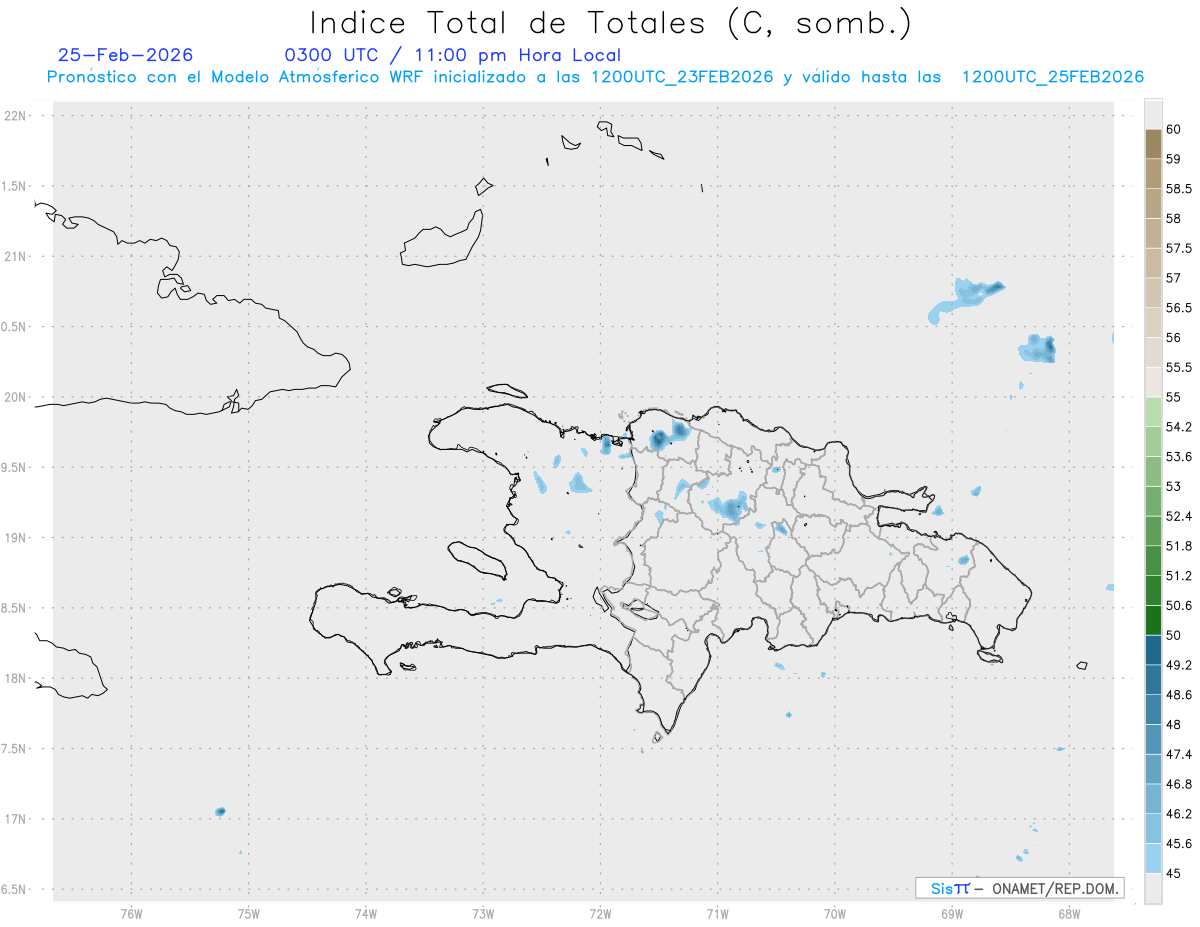Click the '19N' latitude label
Viewport: 1200px width, 927px height.
pyautogui.click(x=17, y=538)
